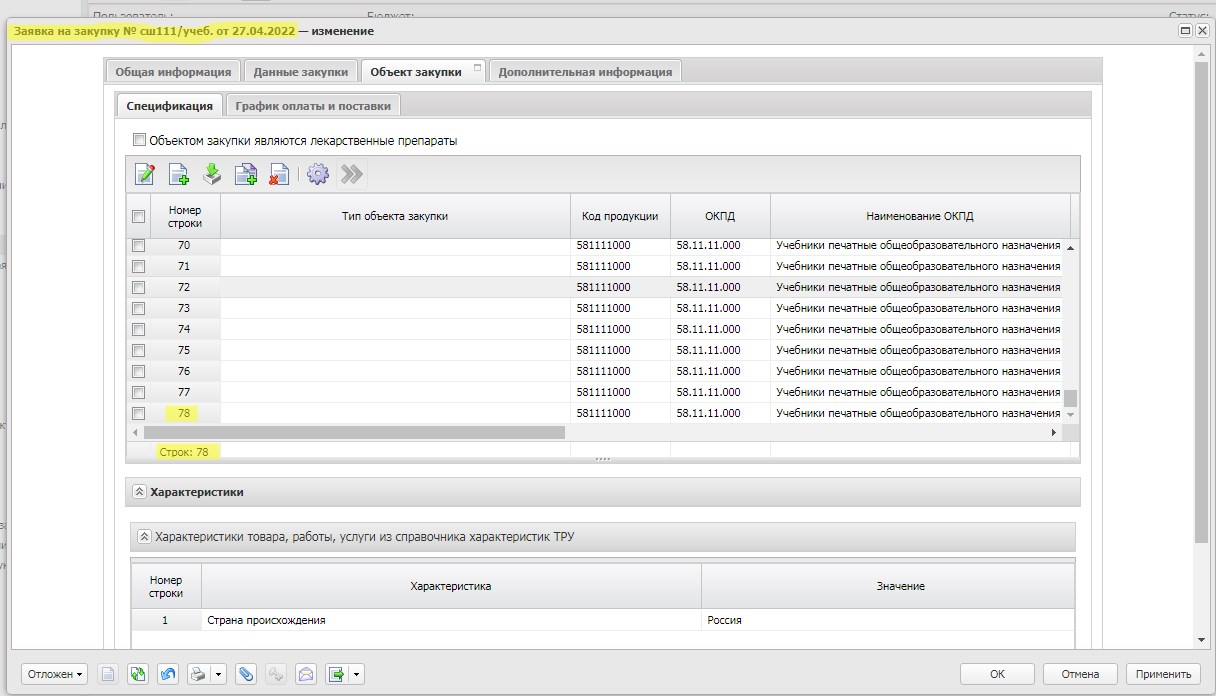1216x696 pixels.
Task: Toggle the select-all header checkbox
Action: click(139, 217)
